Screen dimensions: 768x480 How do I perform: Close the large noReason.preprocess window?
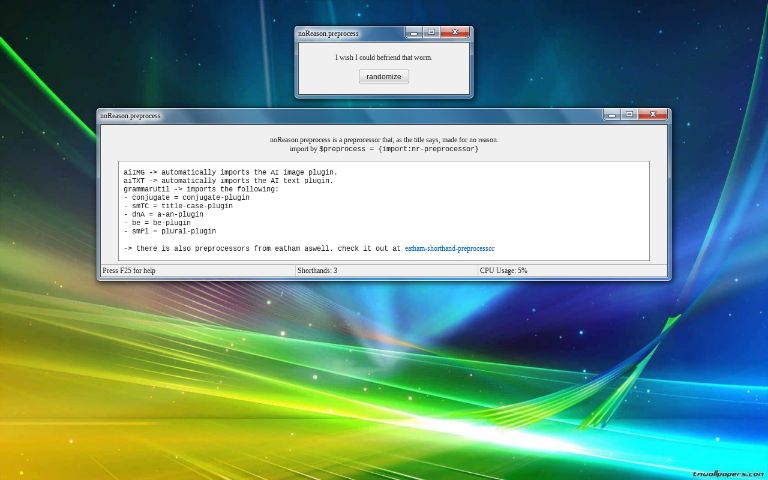654,115
